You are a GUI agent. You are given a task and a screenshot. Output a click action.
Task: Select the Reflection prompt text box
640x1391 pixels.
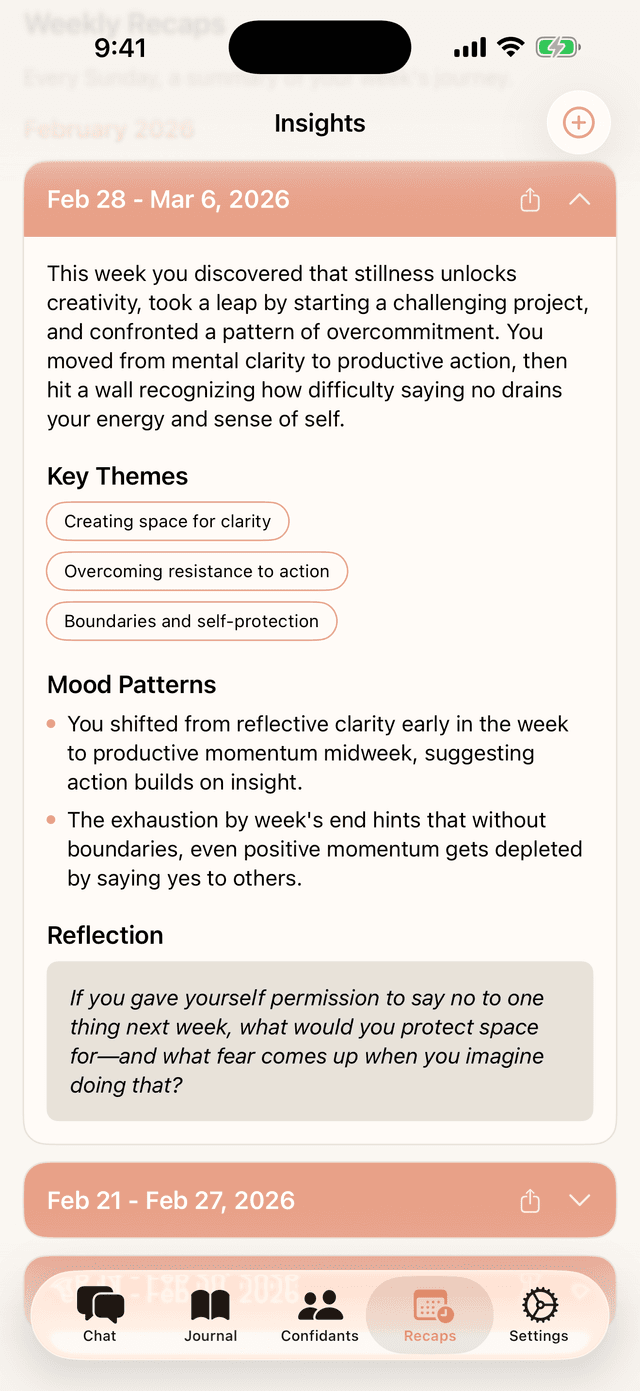pos(319,1040)
